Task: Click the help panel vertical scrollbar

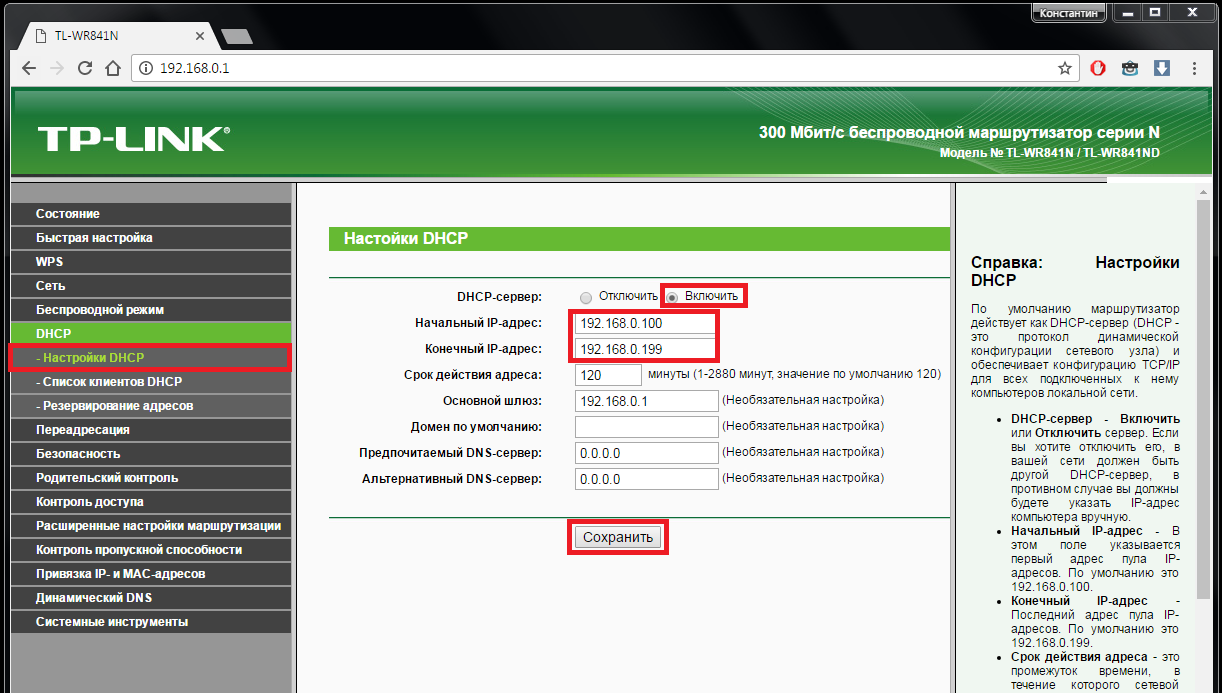Action: tap(1203, 400)
